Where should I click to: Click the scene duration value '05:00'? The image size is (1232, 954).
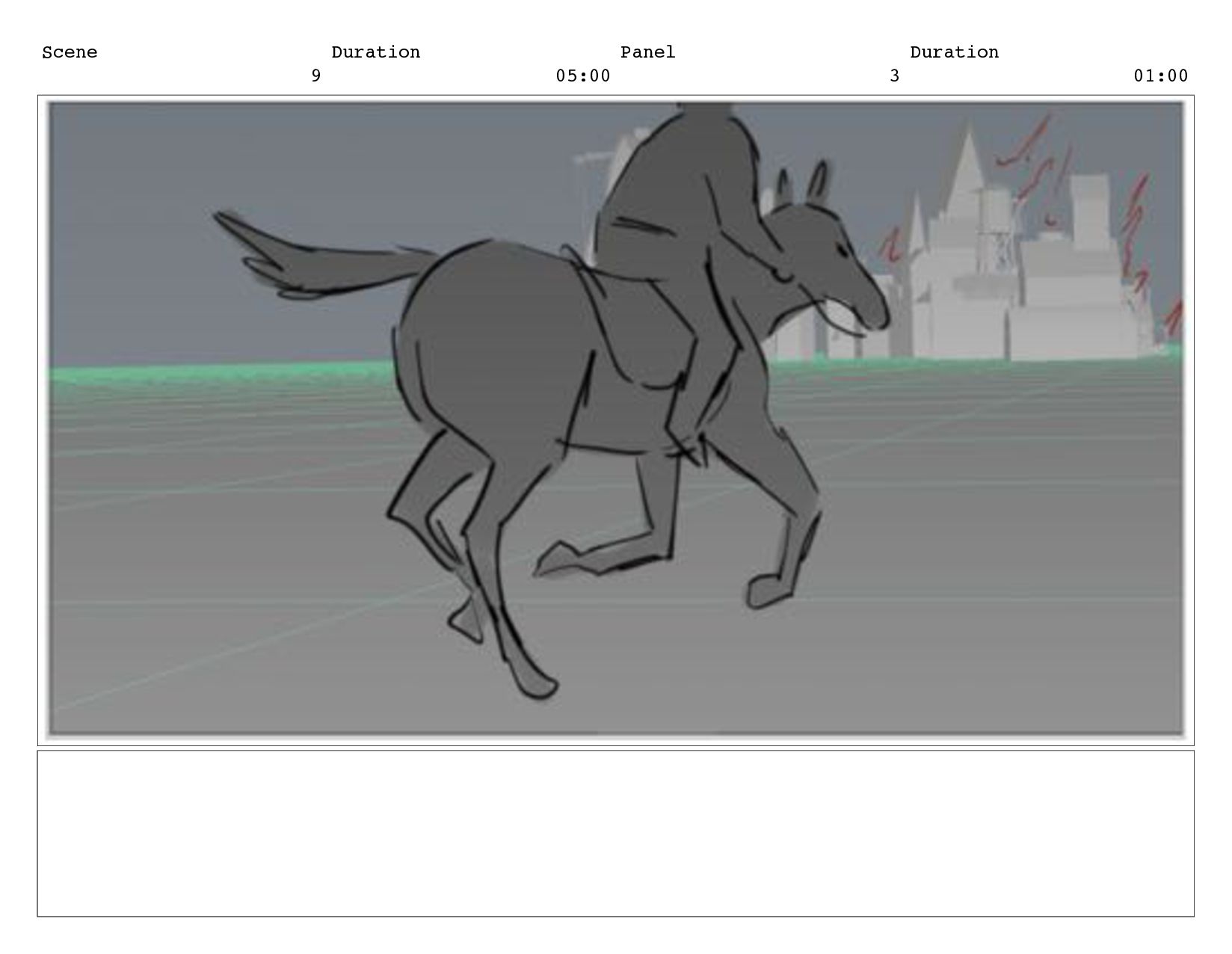pyautogui.click(x=583, y=76)
